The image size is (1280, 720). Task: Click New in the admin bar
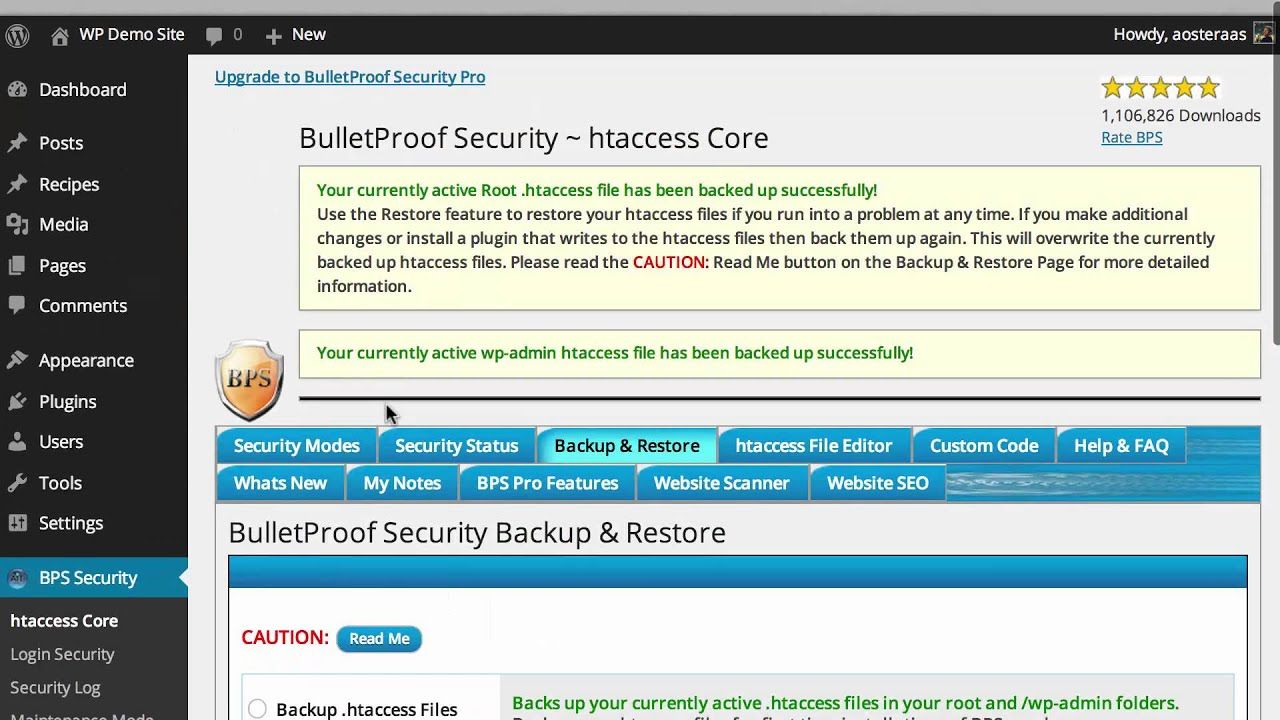[308, 34]
